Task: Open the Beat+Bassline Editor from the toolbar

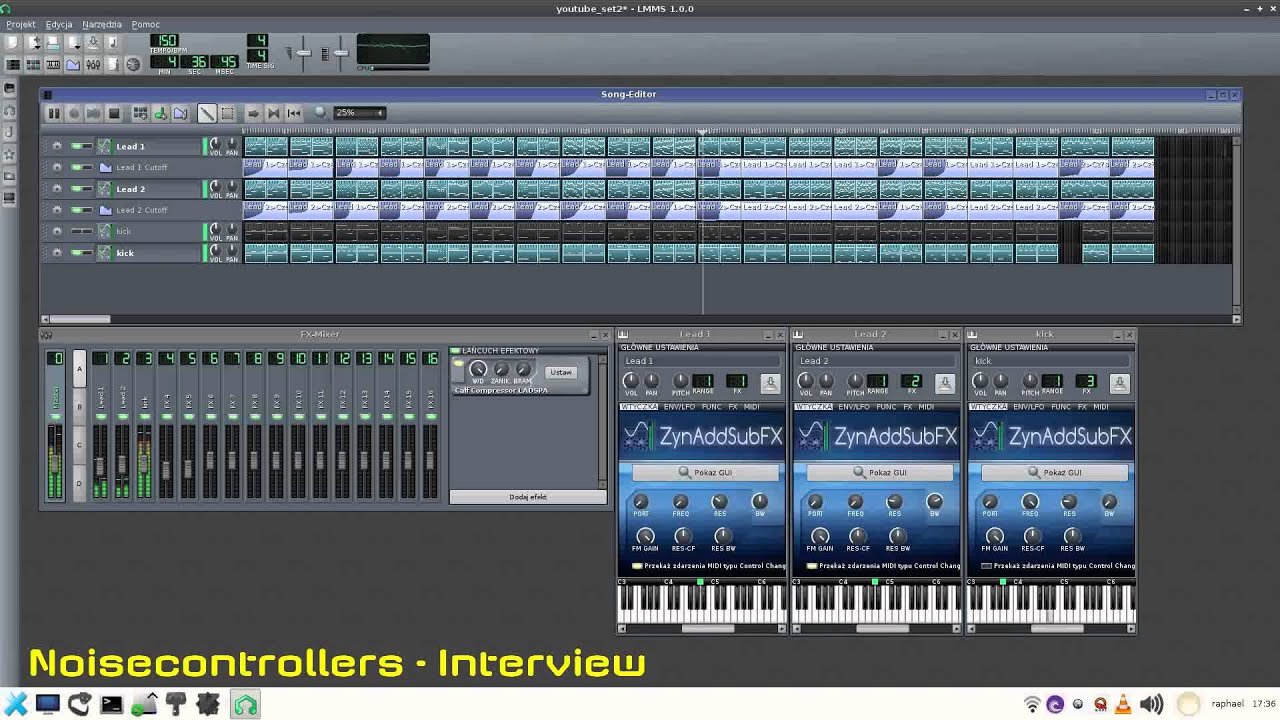Action: 33,65
